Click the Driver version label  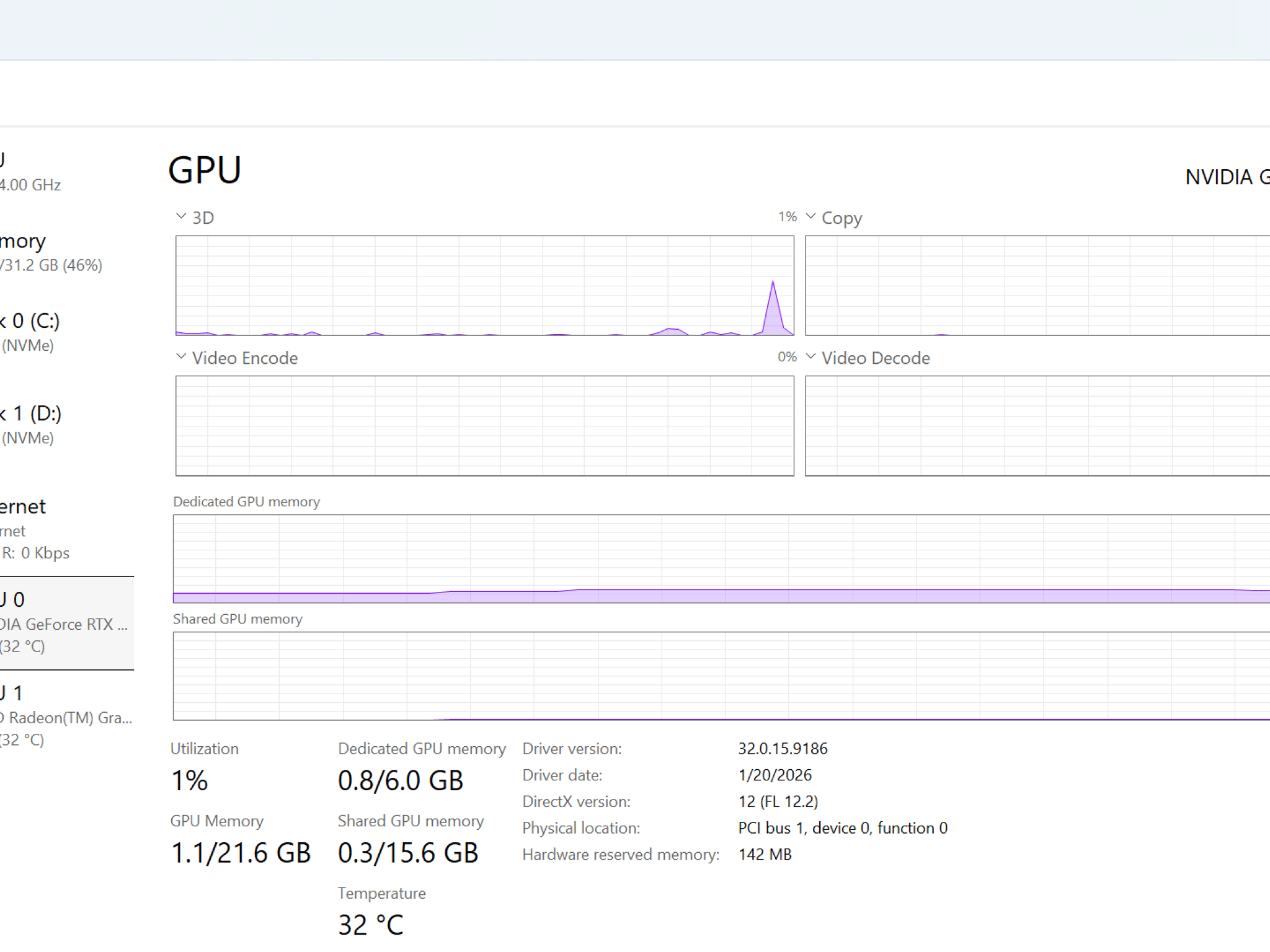(572, 749)
